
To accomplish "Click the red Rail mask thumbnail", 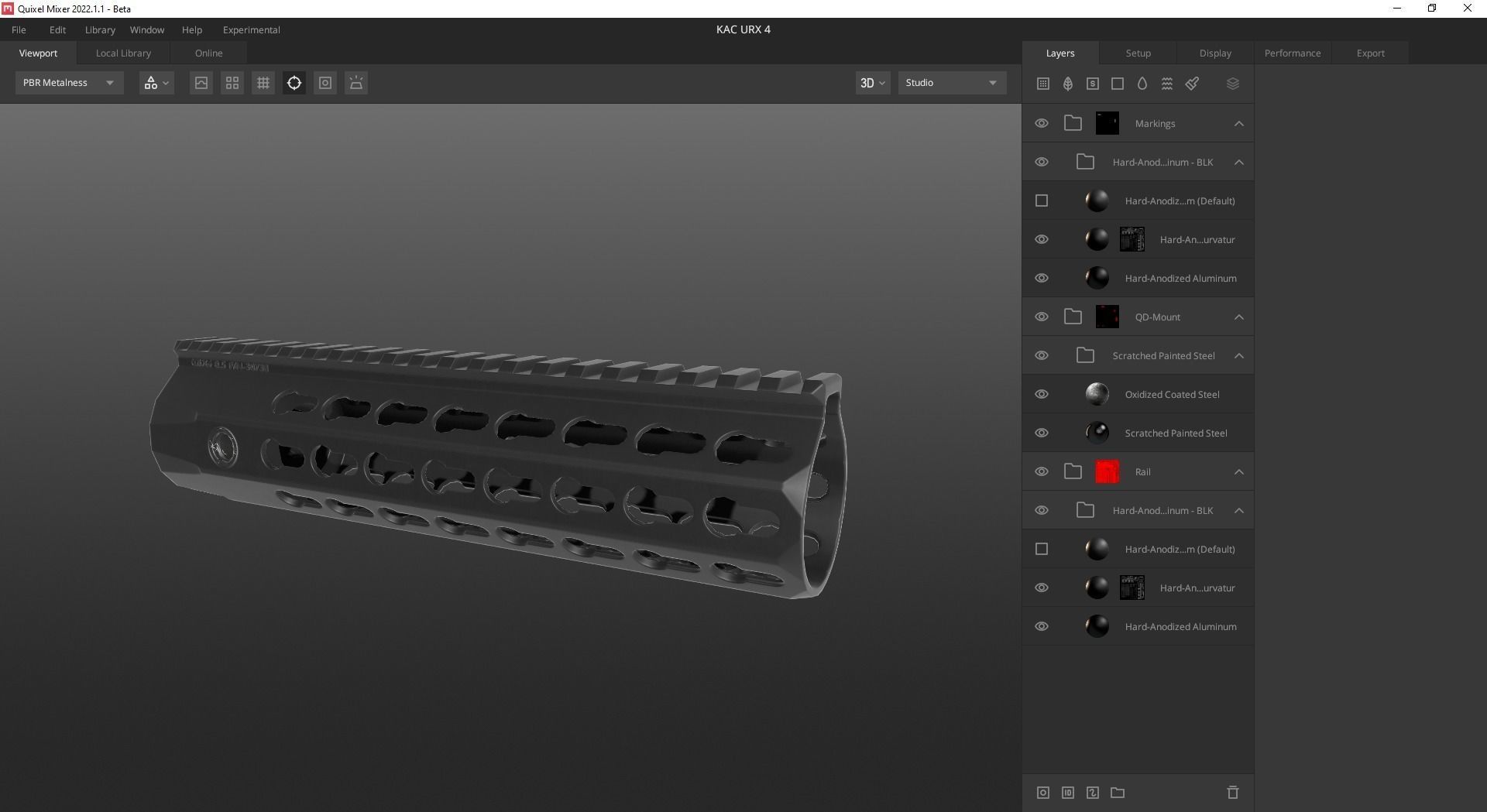I will [1108, 471].
